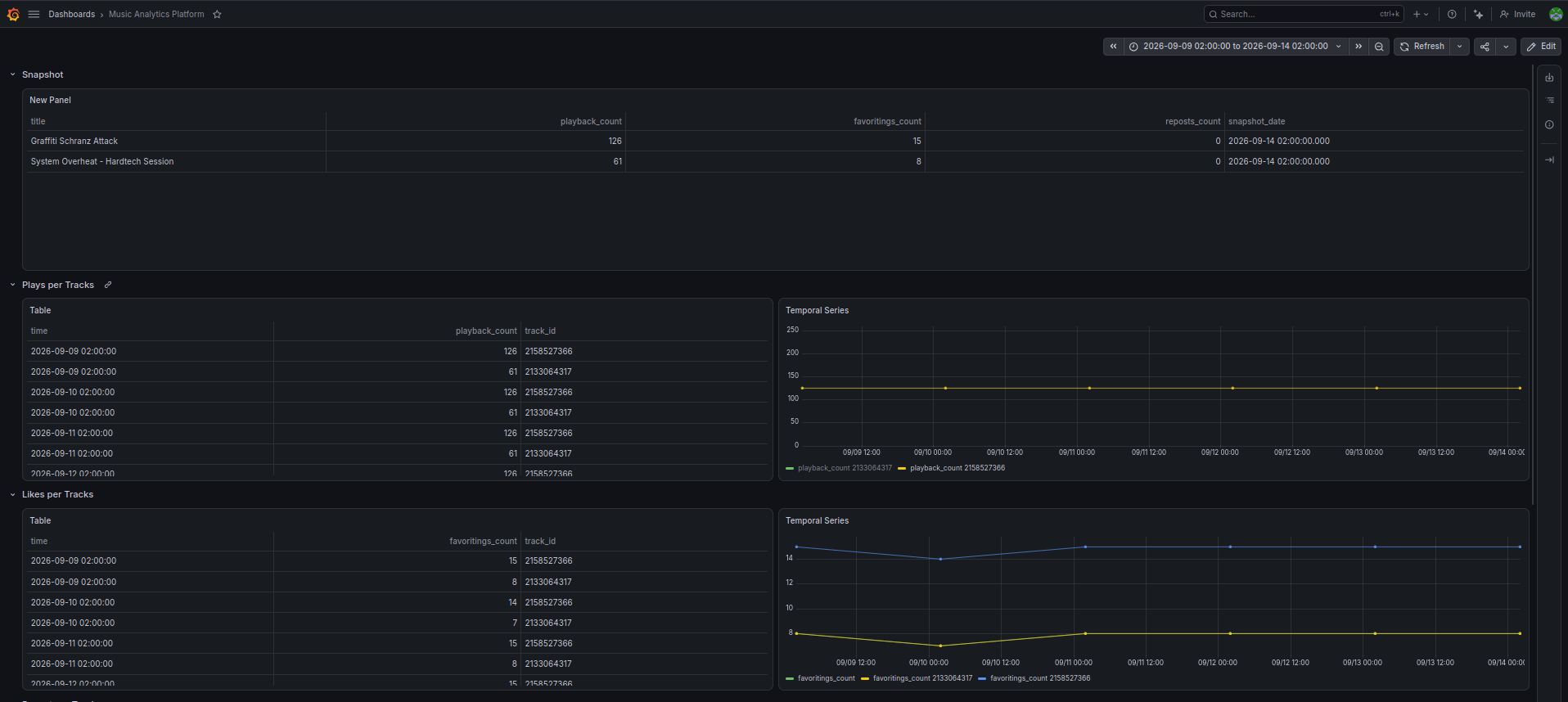
Task: Click the dock sidebar arrow icon
Action: click(1549, 160)
